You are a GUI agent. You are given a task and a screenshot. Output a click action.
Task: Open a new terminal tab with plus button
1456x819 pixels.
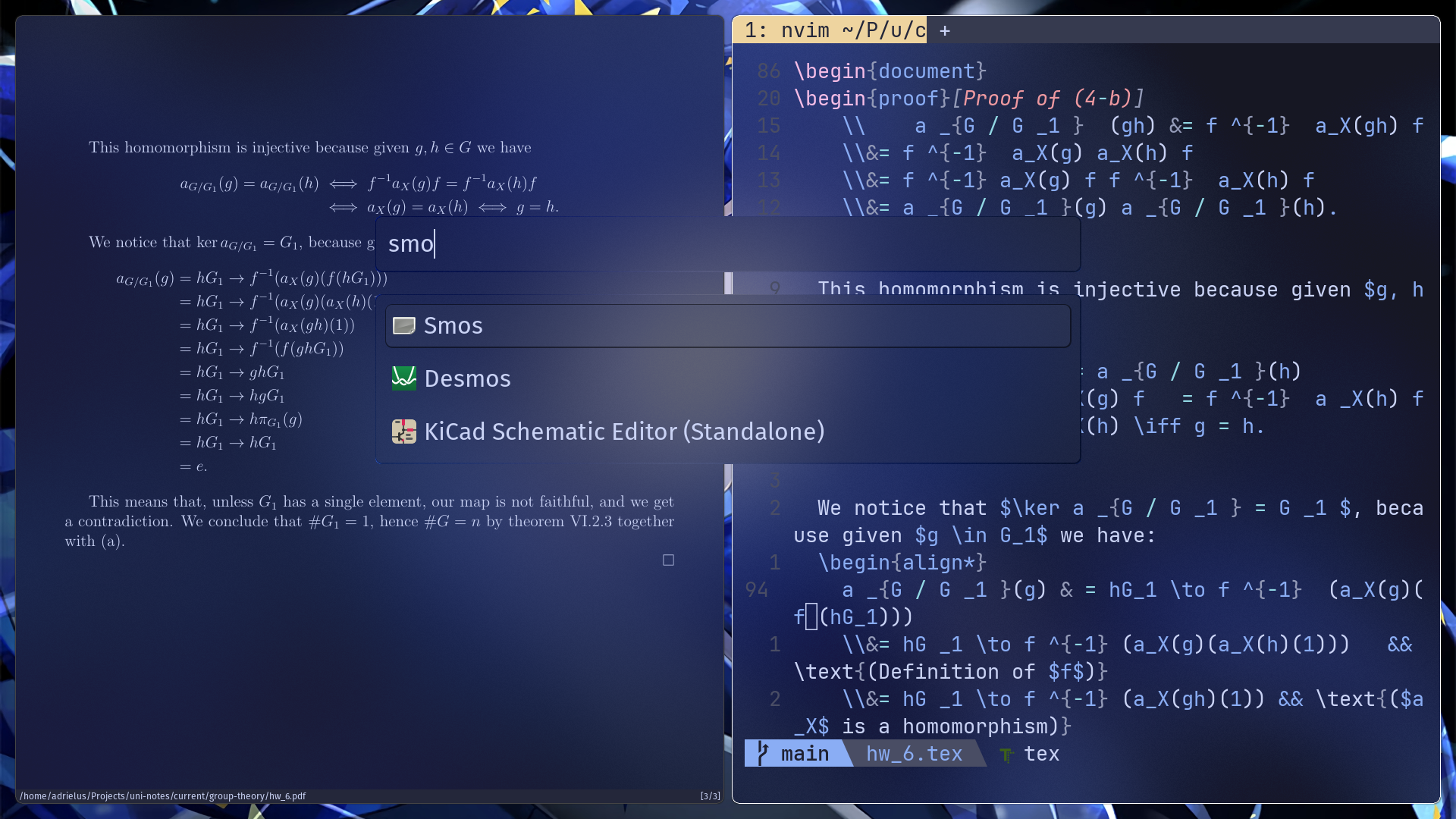pyautogui.click(x=945, y=31)
